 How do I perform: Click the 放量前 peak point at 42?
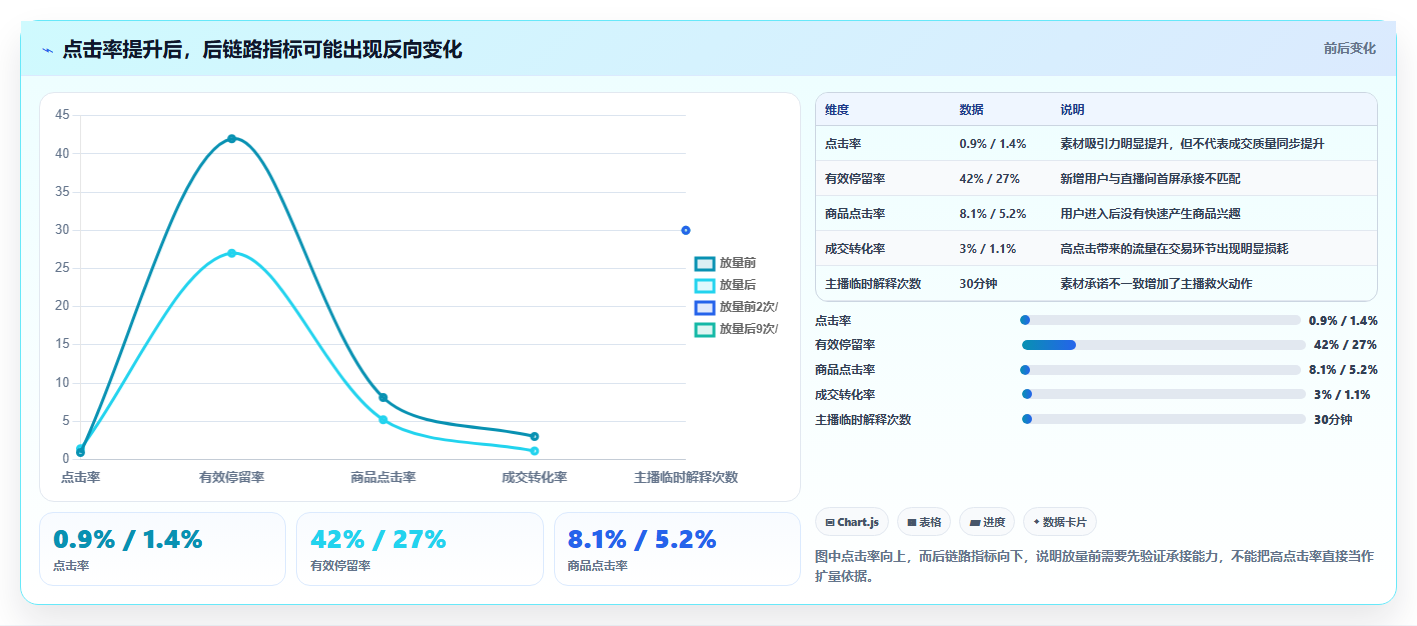click(x=232, y=139)
